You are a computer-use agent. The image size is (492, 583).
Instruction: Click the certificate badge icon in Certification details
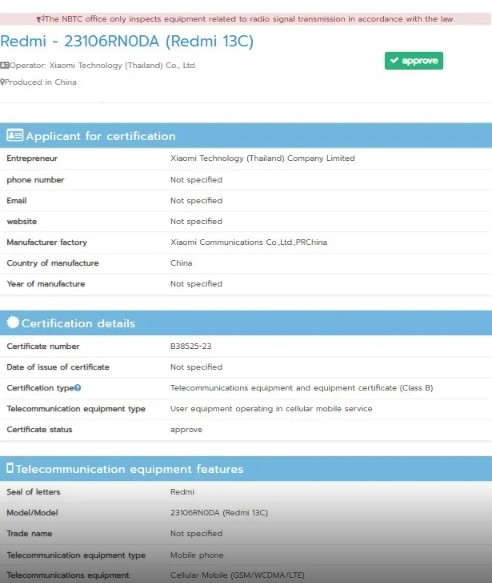click(x=13, y=322)
